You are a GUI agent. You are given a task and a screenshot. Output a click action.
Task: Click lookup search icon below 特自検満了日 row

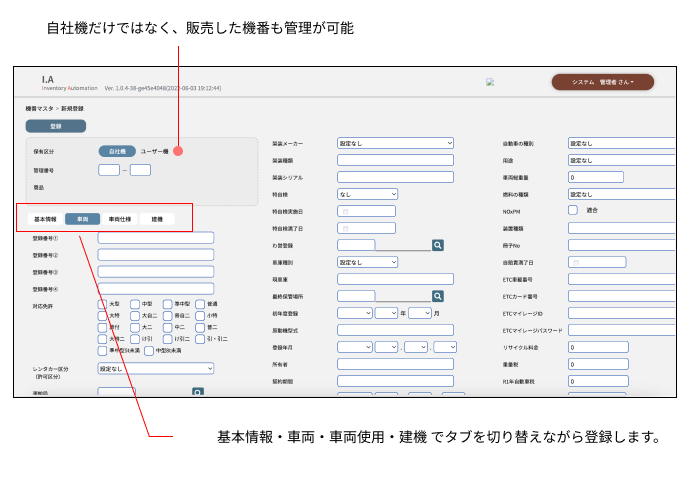[x=437, y=245]
